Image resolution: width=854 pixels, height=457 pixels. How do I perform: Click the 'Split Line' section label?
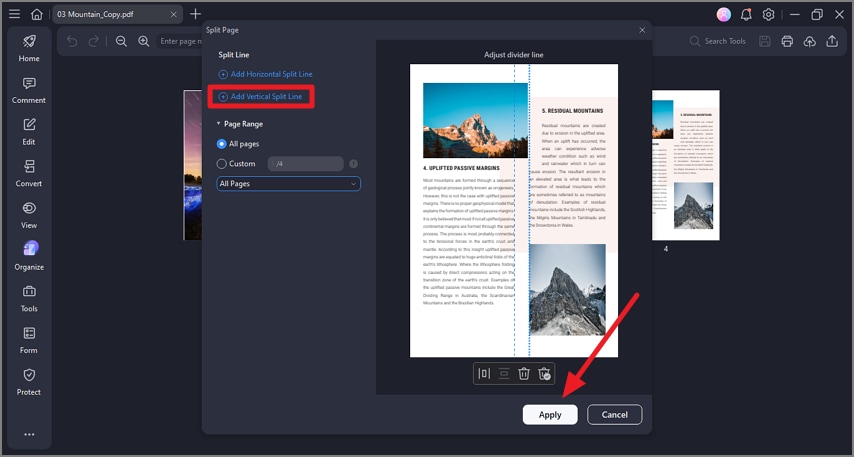[234, 54]
